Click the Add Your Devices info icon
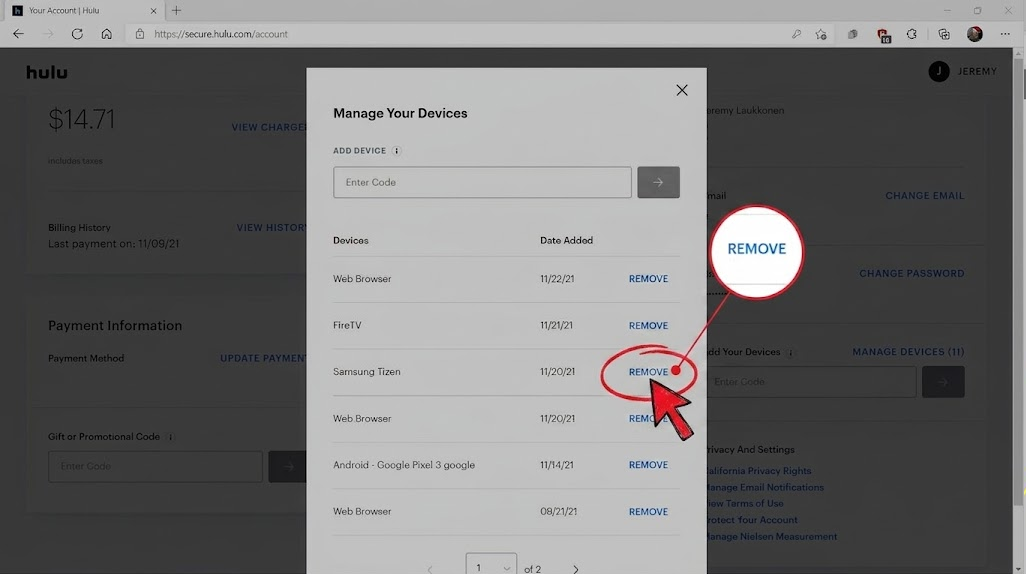The height and width of the screenshot is (574, 1026). pyautogui.click(x=790, y=352)
